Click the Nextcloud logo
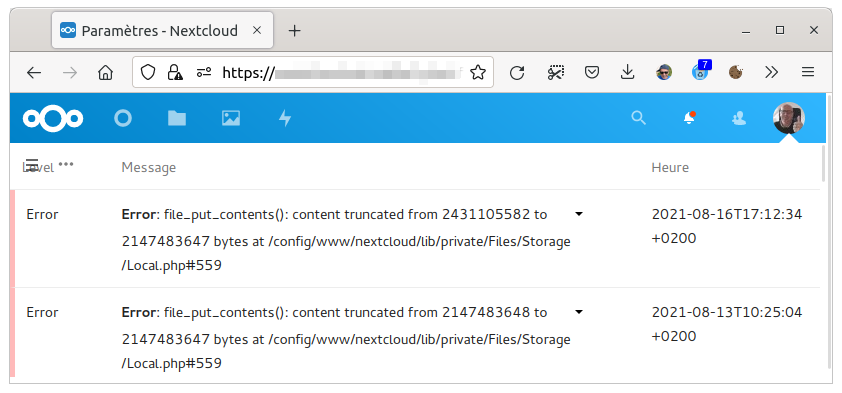 click(53, 118)
